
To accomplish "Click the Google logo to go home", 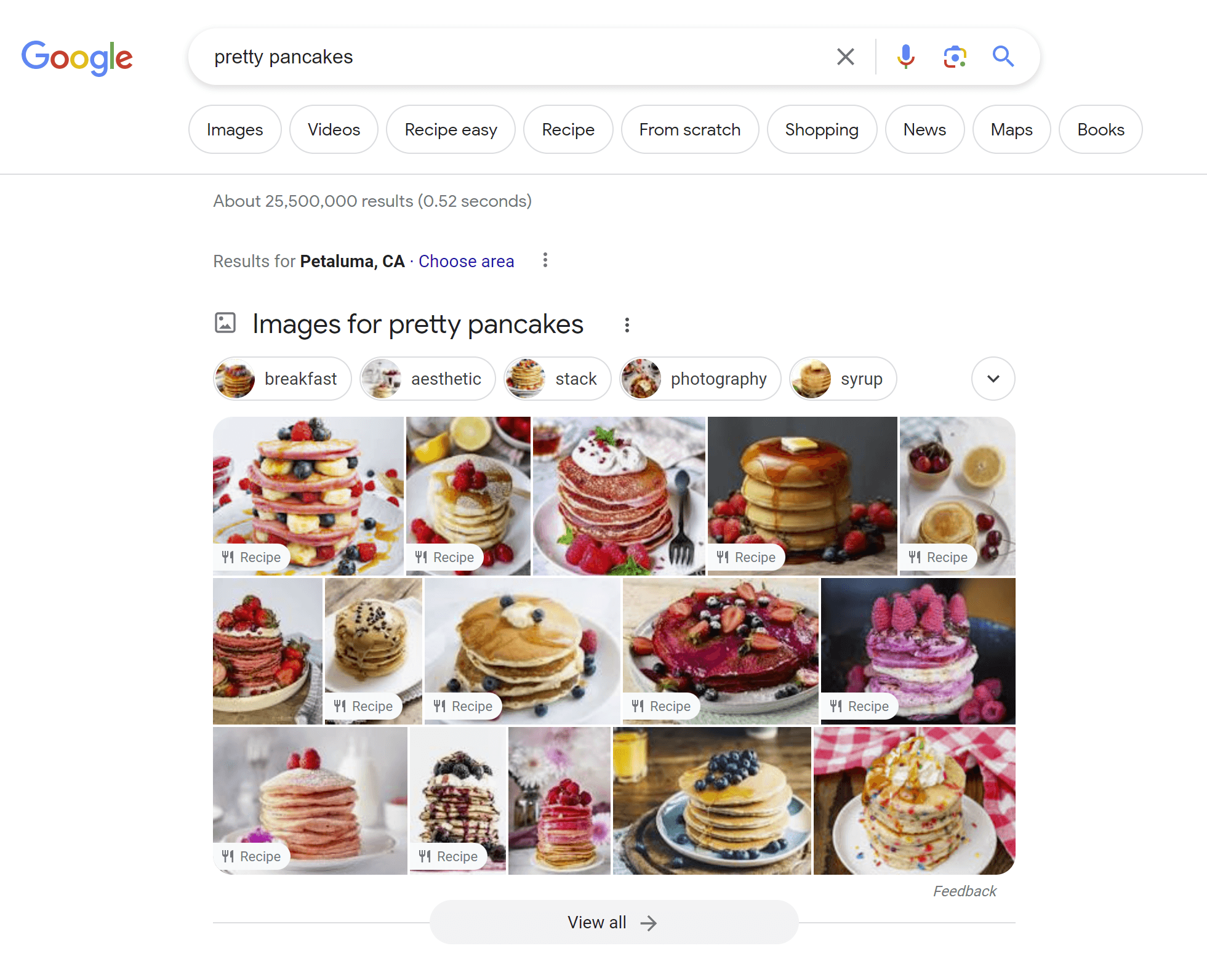I will click(x=77, y=57).
